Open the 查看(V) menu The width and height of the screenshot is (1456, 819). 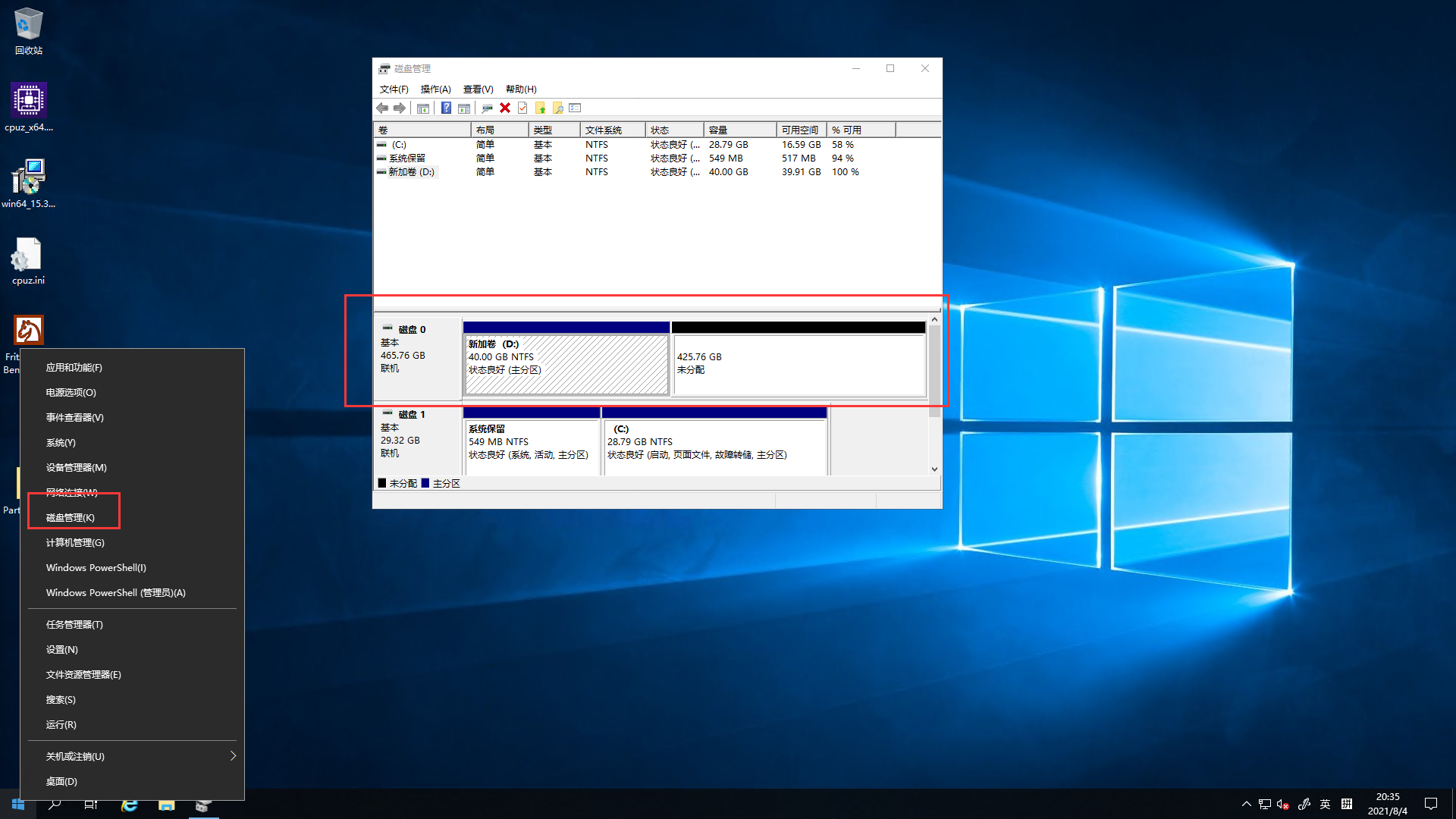click(x=478, y=89)
